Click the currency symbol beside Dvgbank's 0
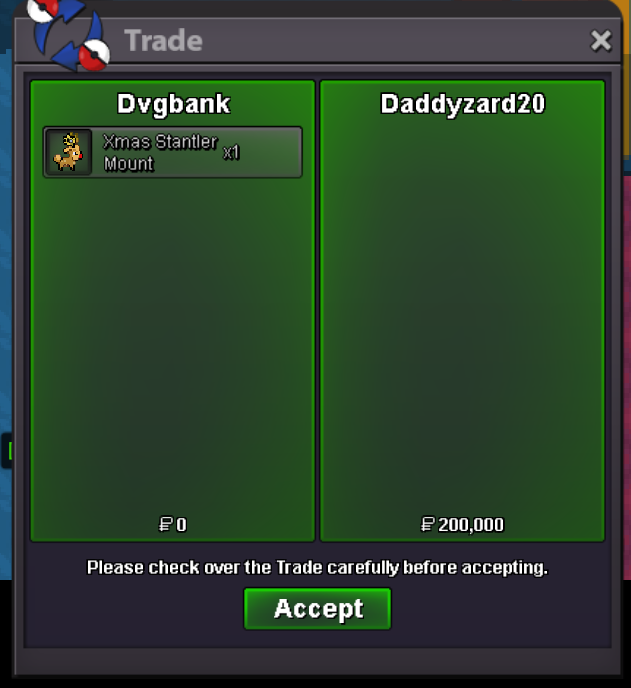Viewport: 631px width, 688px height. point(166,524)
